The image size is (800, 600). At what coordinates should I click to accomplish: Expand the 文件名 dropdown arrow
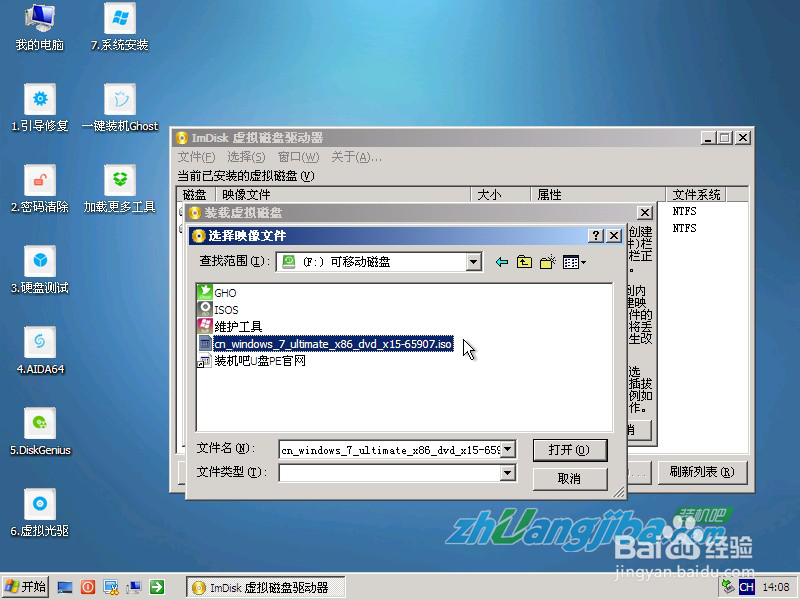point(508,449)
